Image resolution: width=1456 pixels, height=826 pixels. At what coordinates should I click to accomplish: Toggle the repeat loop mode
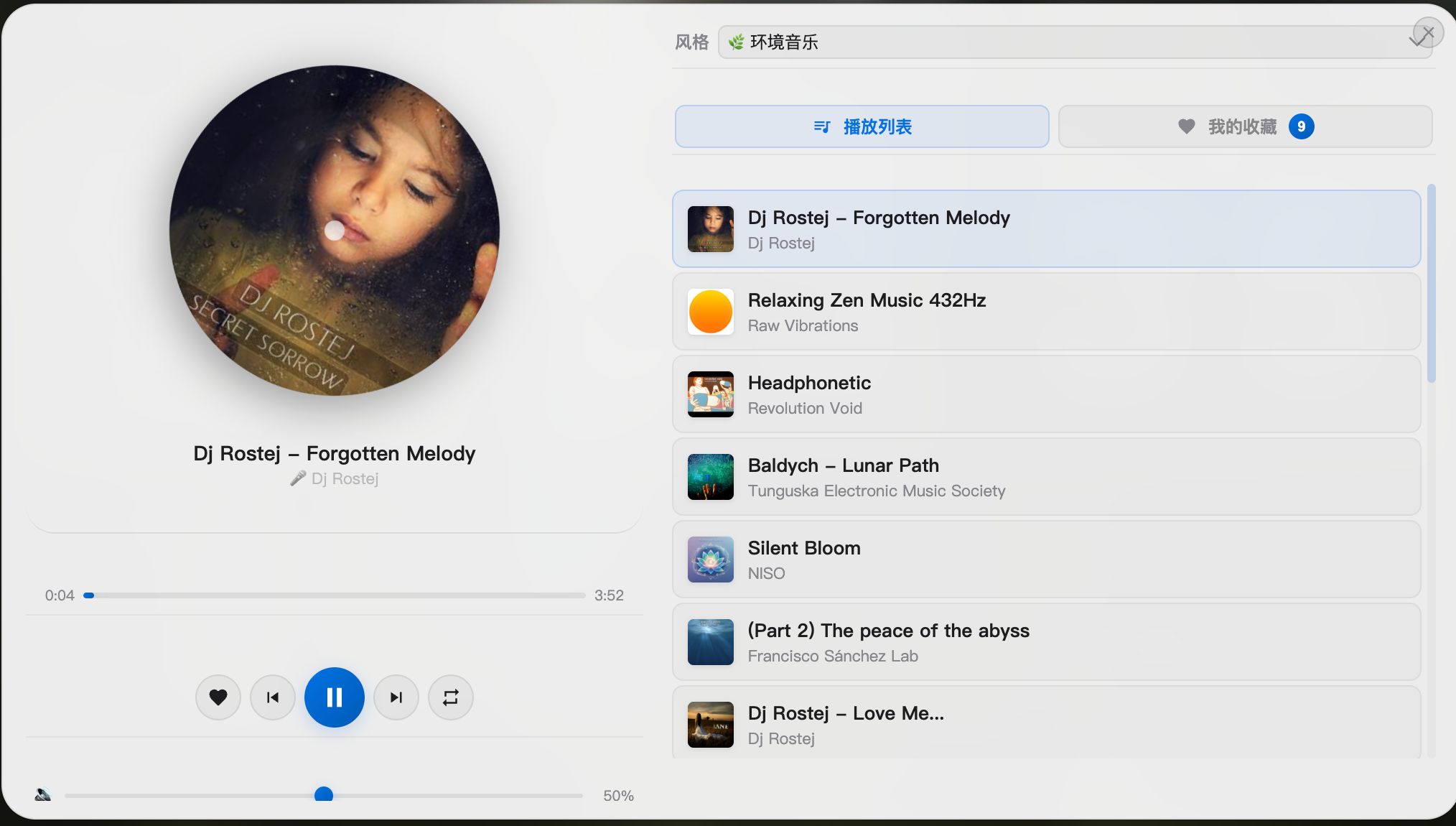point(451,697)
